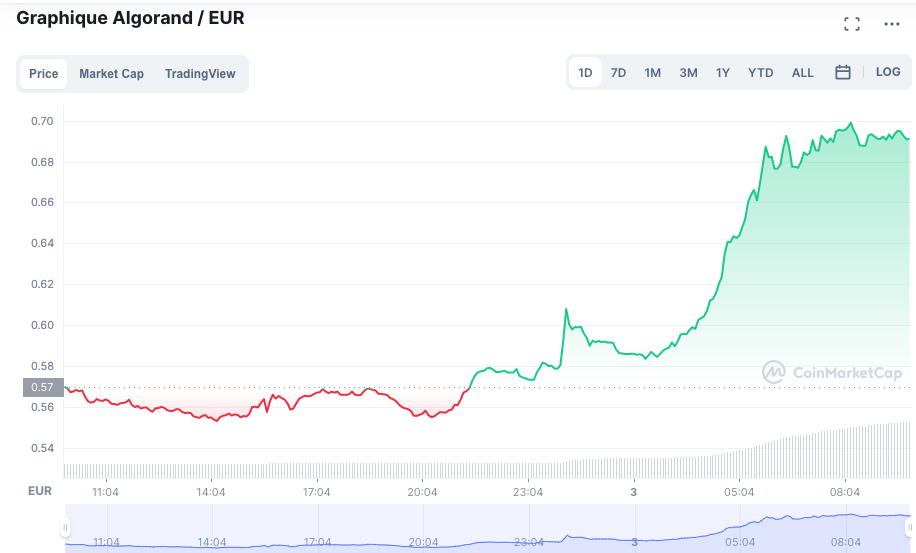Grab the right range slider handle
This screenshot has height=553, width=916.
click(910, 527)
